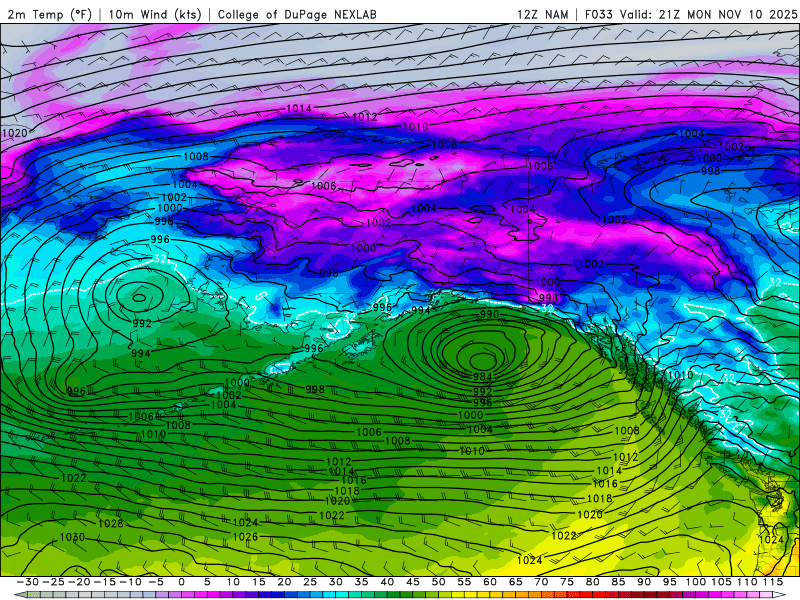Select the 115 degree legend value
Image resolution: width=800 pixels, height=600 pixels.
pos(773,582)
